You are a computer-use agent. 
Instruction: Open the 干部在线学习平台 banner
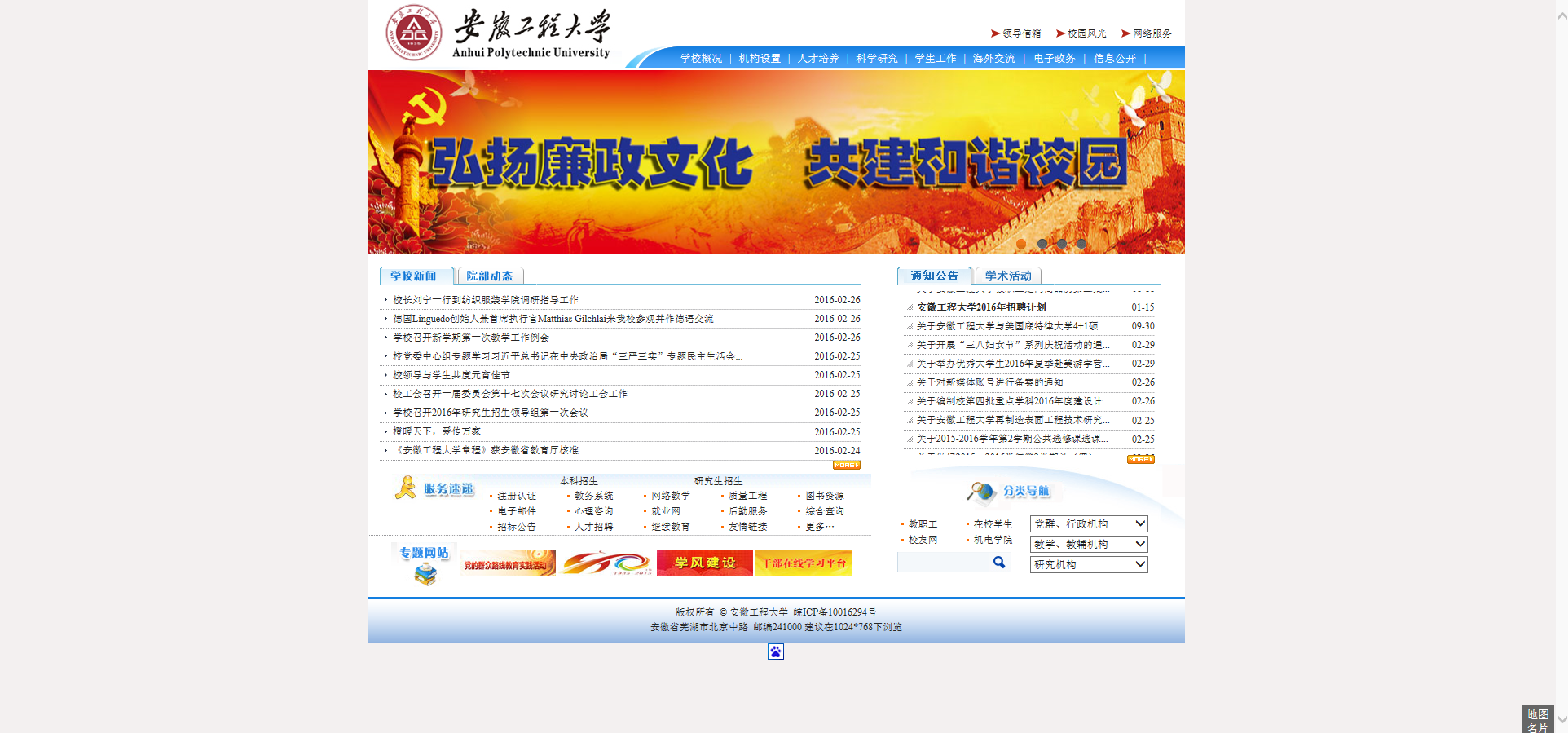(804, 563)
